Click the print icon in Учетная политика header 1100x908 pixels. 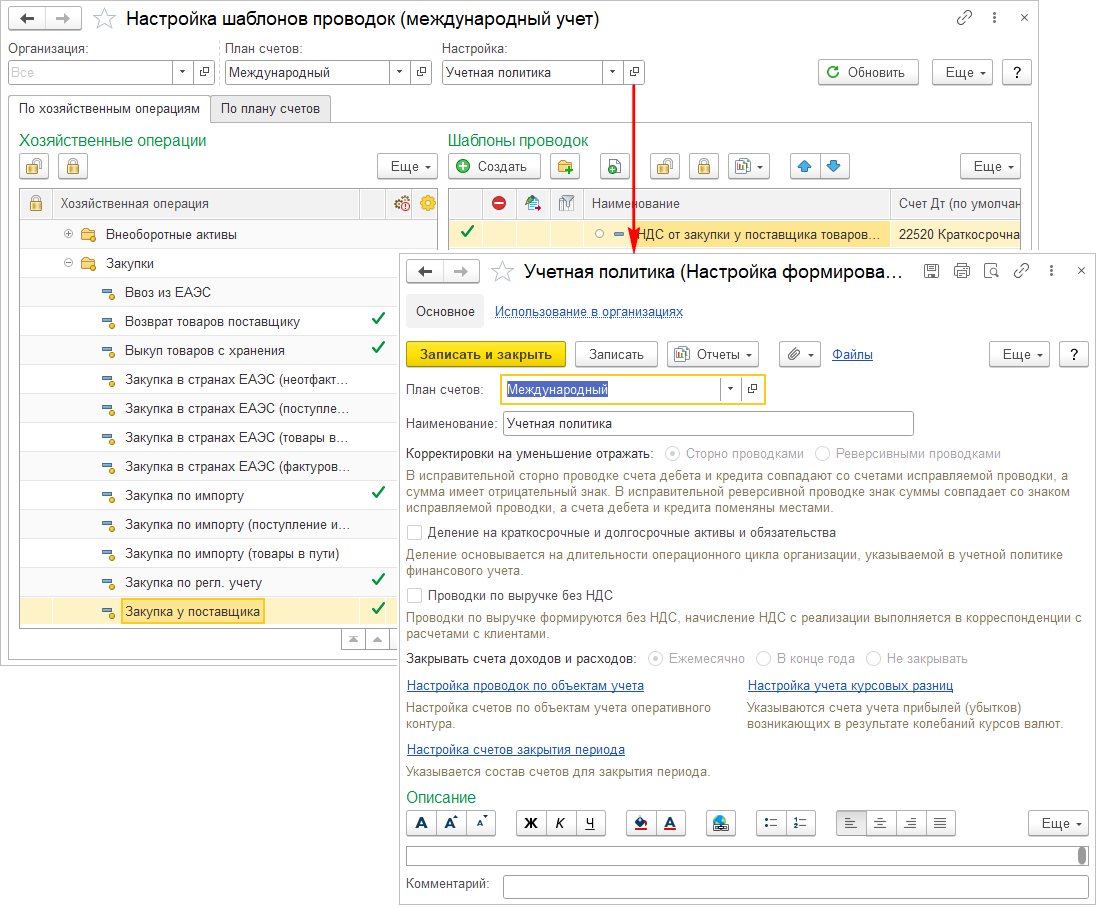click(962, 271)
